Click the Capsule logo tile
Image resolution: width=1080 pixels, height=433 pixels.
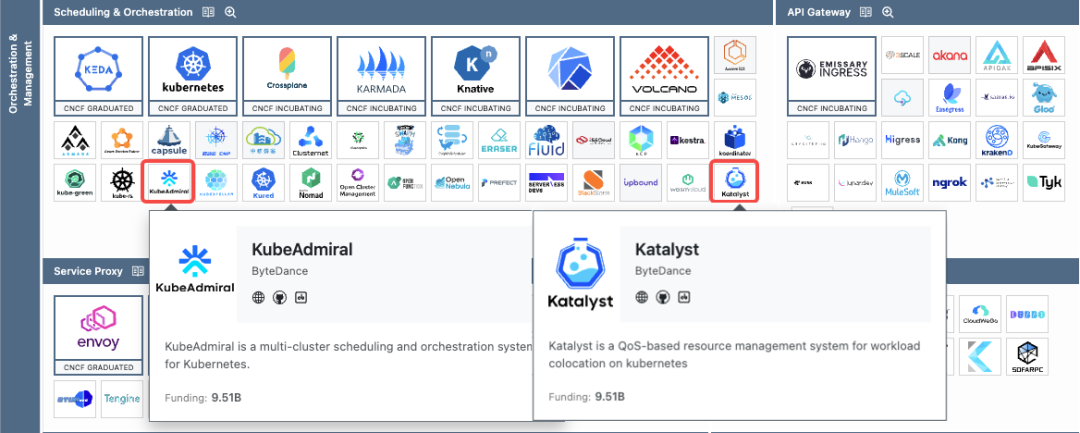point(169,140)
